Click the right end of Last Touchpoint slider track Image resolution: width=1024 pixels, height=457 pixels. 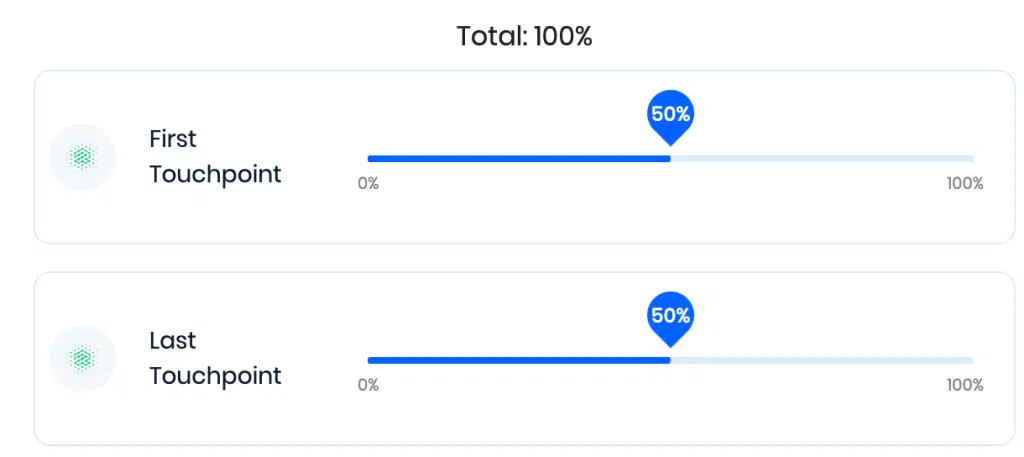(x=972, y=360)
